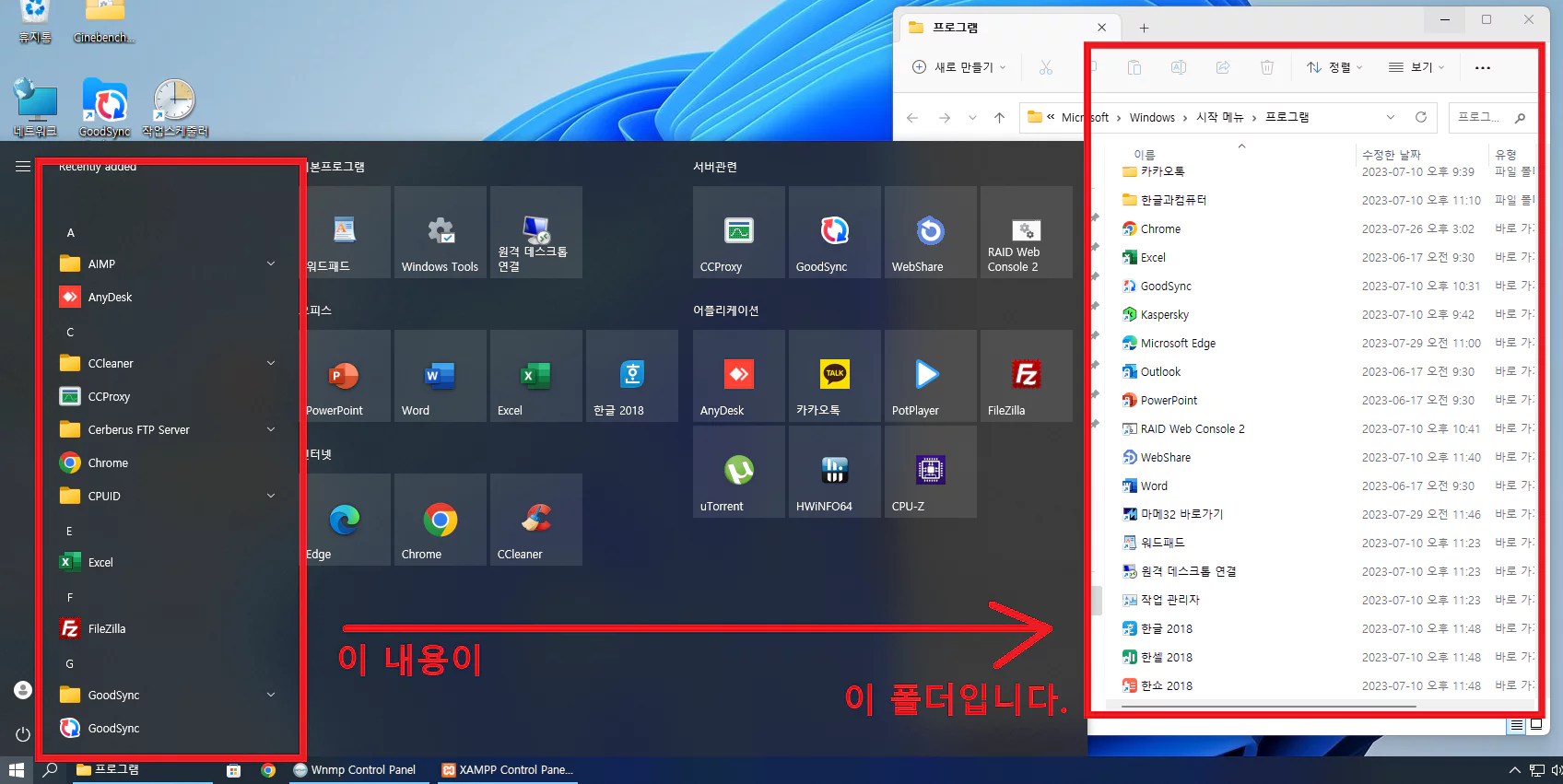The image size is (1563, 784).
Task: Expand the GoodSync folder in app list
Action: (271, 695)
